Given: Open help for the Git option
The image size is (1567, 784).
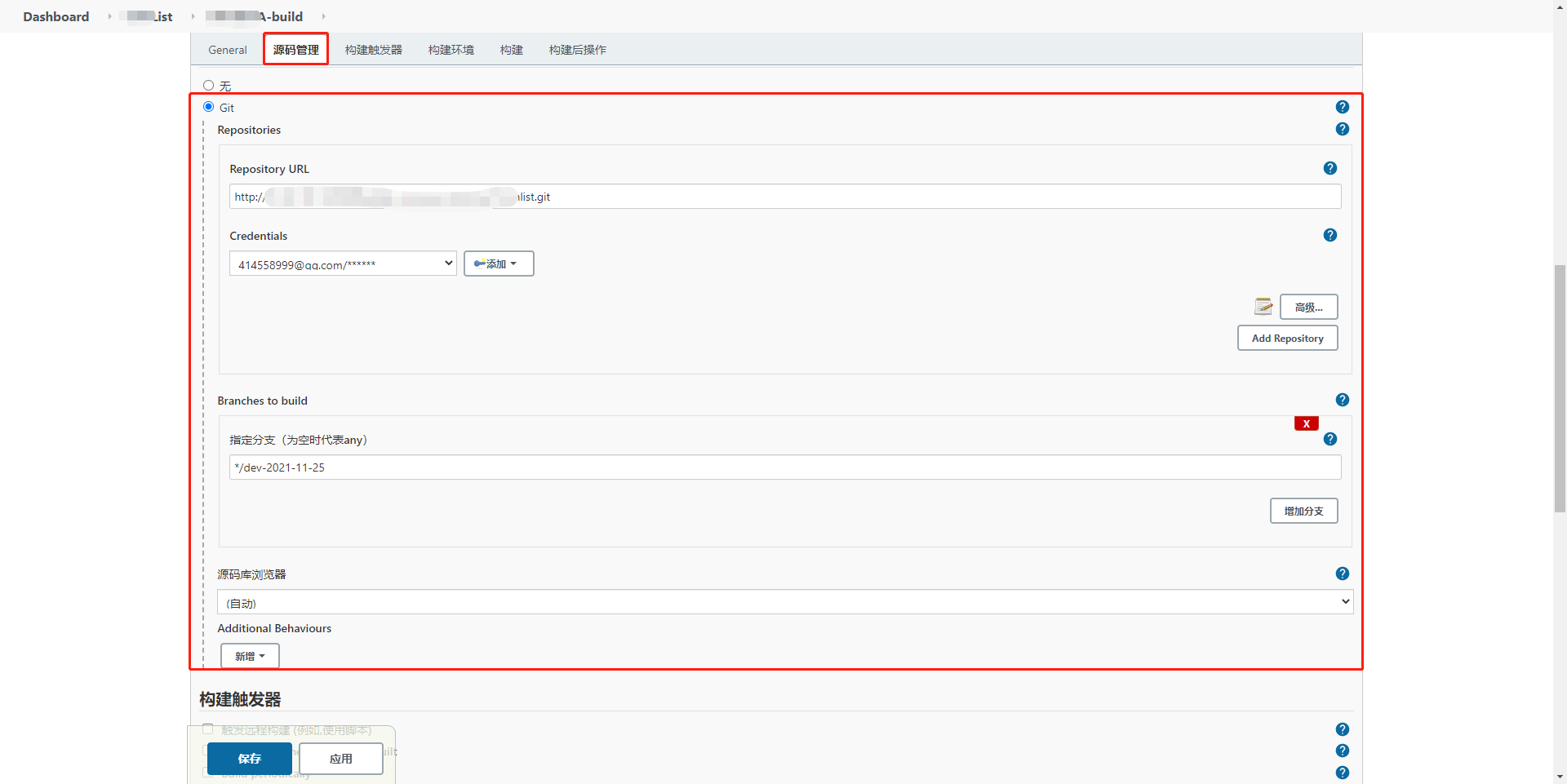Looking at the screenshot, I should tap(1342, 107).
